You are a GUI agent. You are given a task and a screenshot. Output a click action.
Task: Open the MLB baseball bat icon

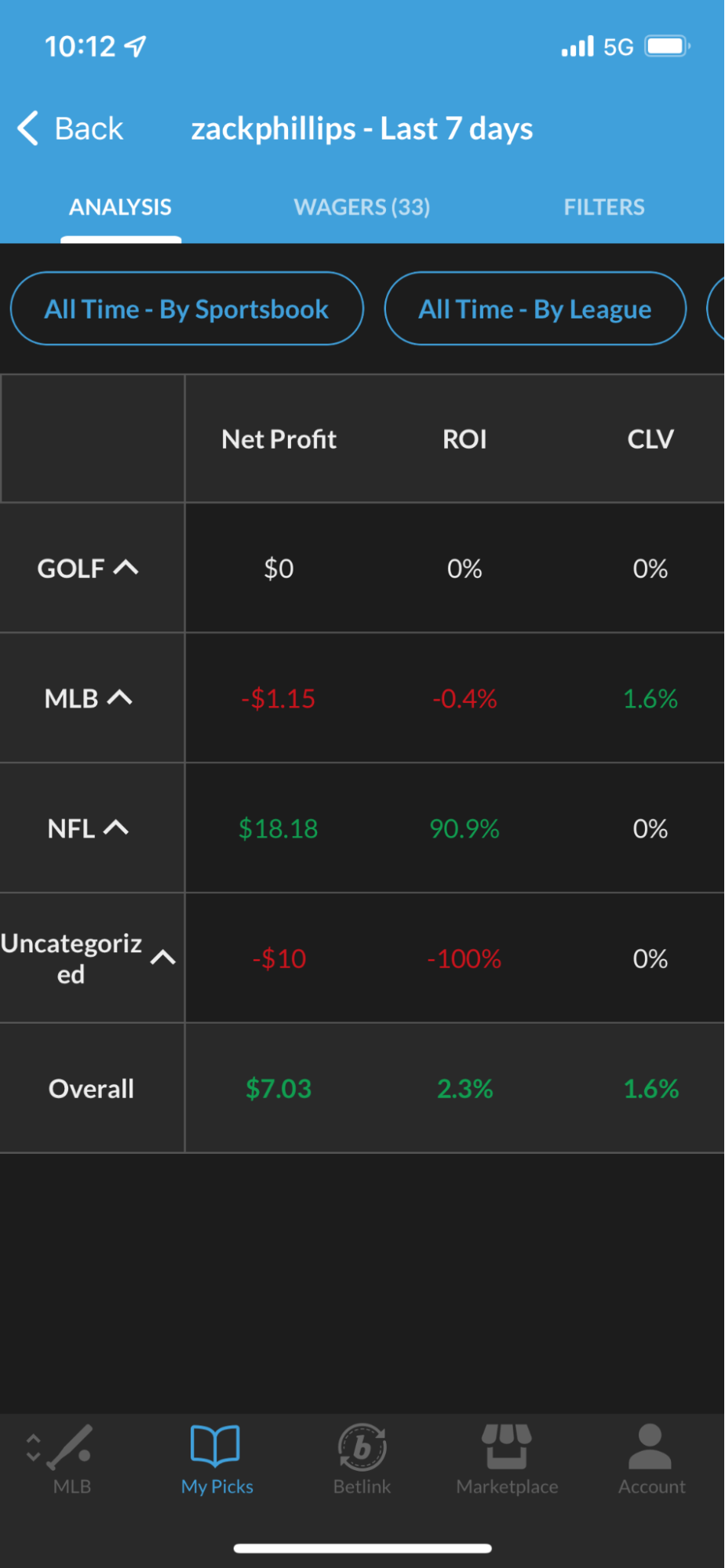[x=71, y=1446]
